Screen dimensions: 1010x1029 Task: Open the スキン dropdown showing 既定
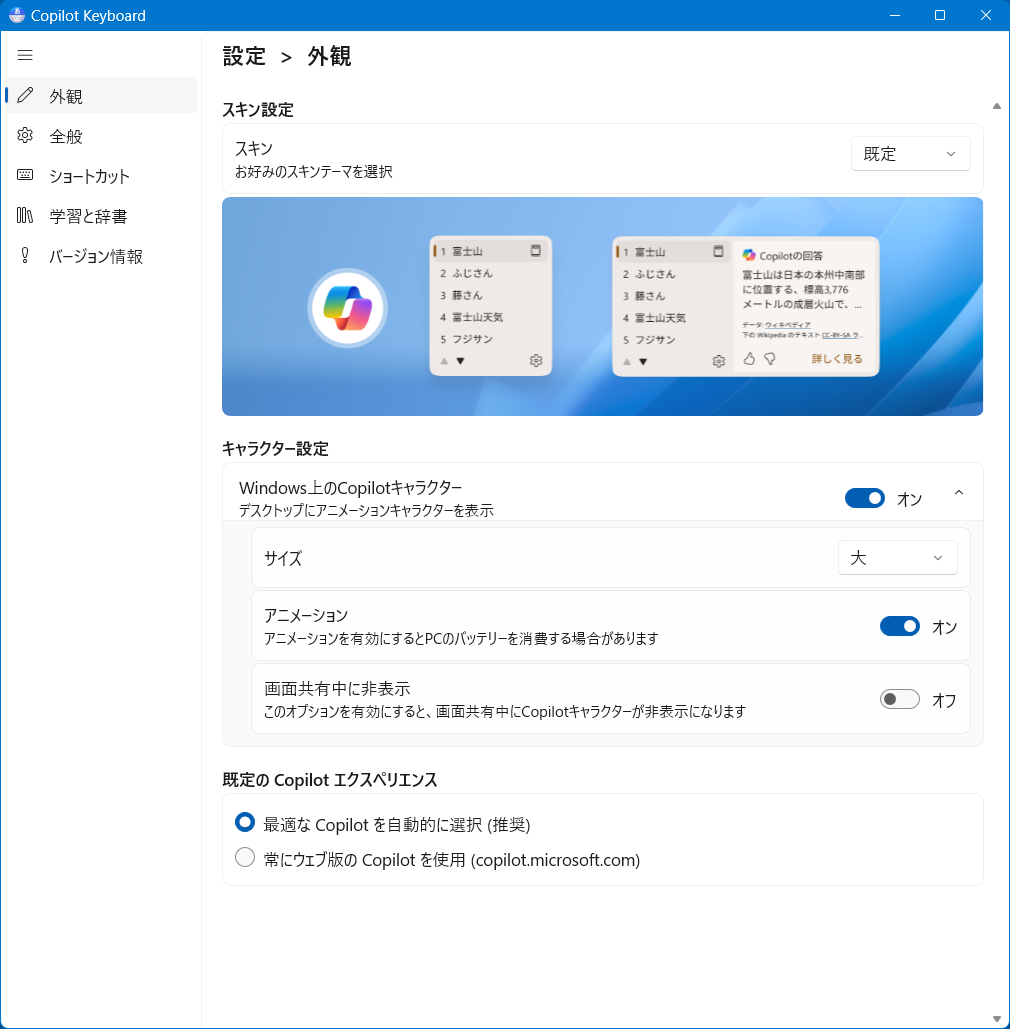tap(910, 154)
